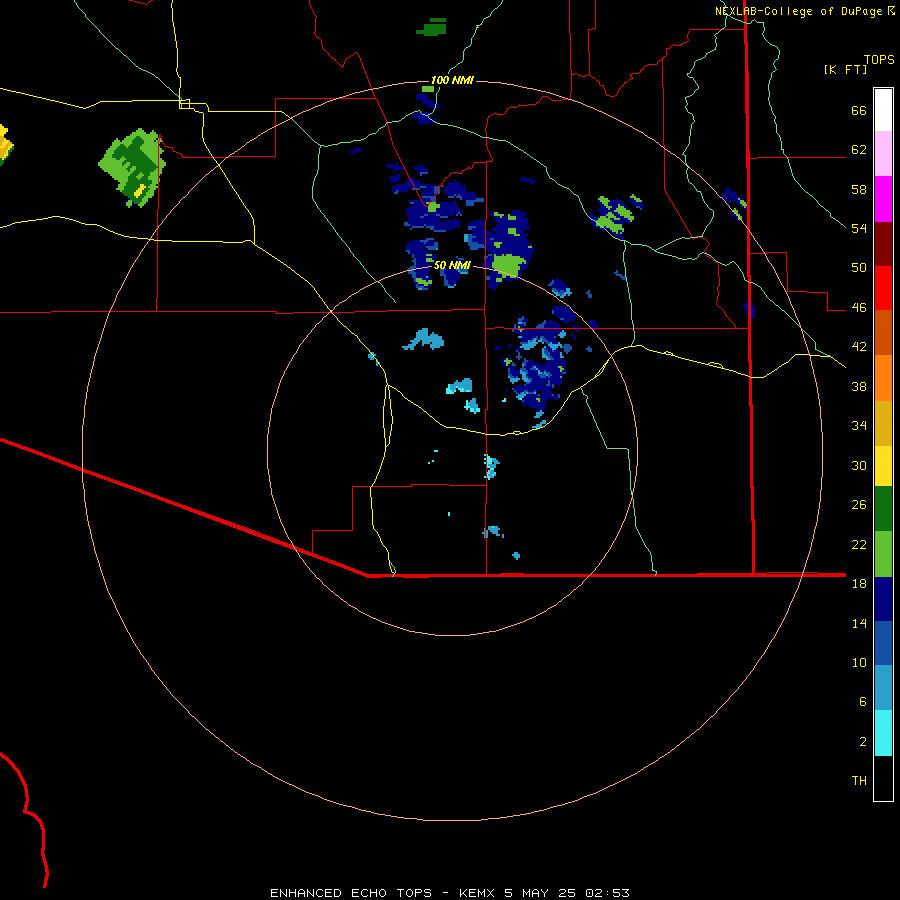Click the legend value "66"
This screenshot has width=900, height=900.
click(x=859, y=111)
